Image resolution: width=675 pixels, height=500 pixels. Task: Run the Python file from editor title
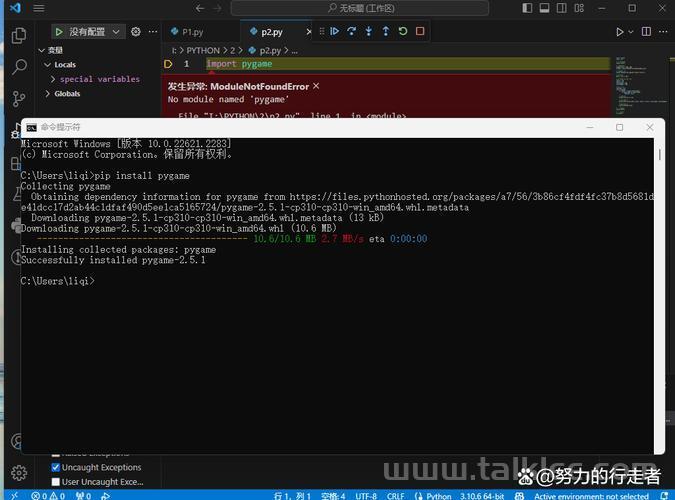pyautogui.click(x=619, y=32)
